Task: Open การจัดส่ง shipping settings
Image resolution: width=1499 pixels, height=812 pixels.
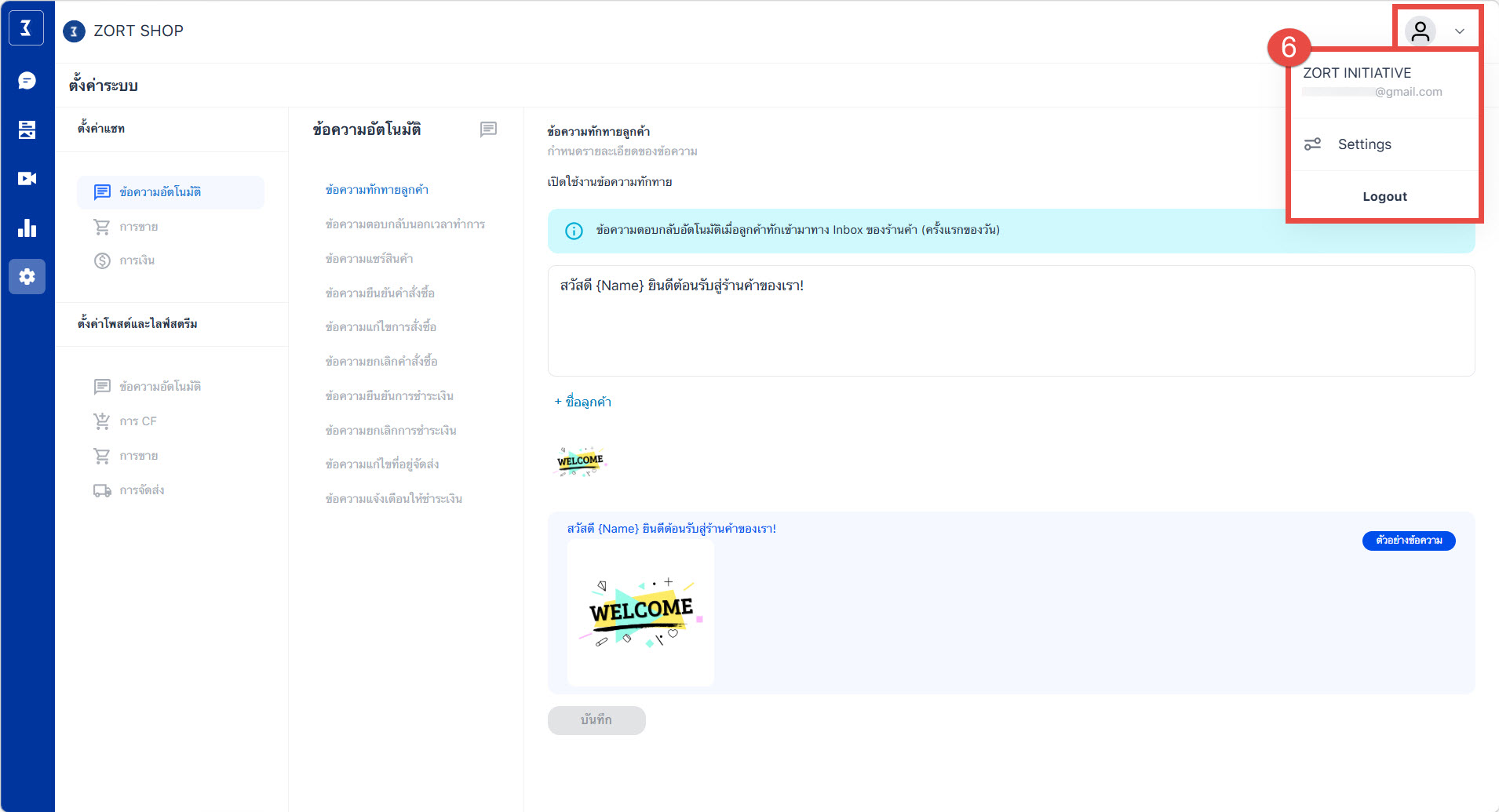Action: 141,490
